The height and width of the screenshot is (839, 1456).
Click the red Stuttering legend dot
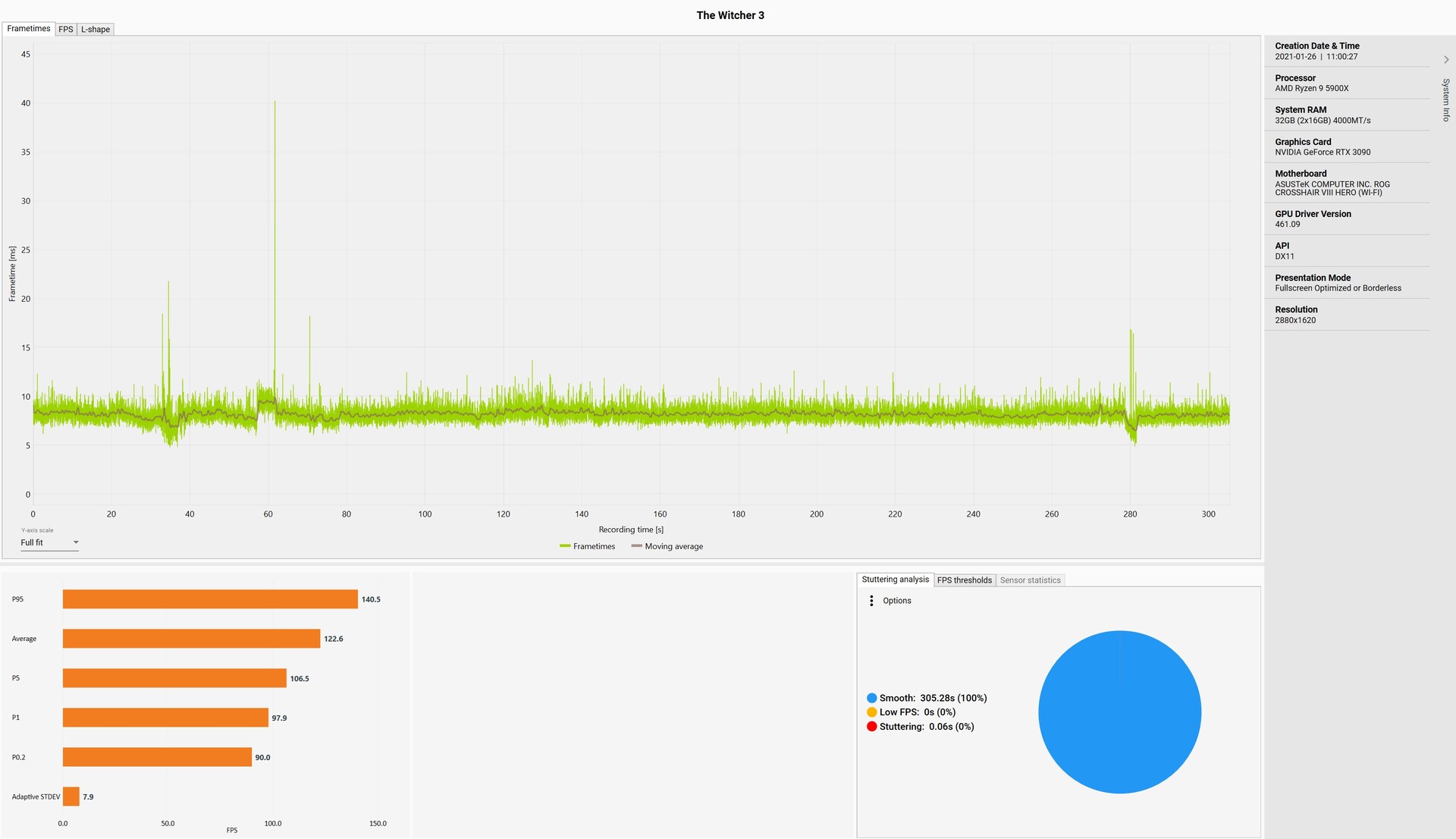point(871,727)
